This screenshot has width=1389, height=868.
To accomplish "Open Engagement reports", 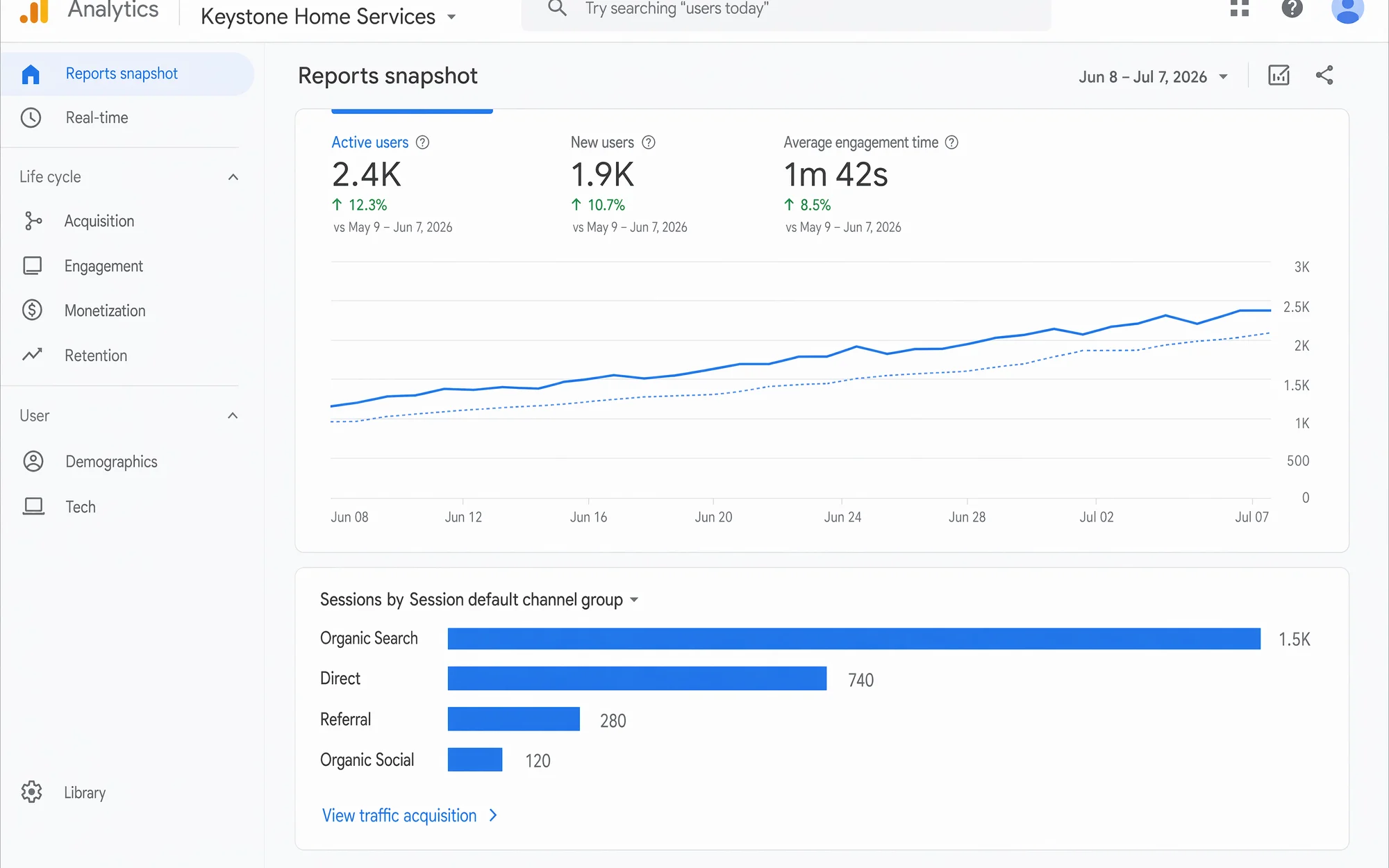I will click(103, 266).
